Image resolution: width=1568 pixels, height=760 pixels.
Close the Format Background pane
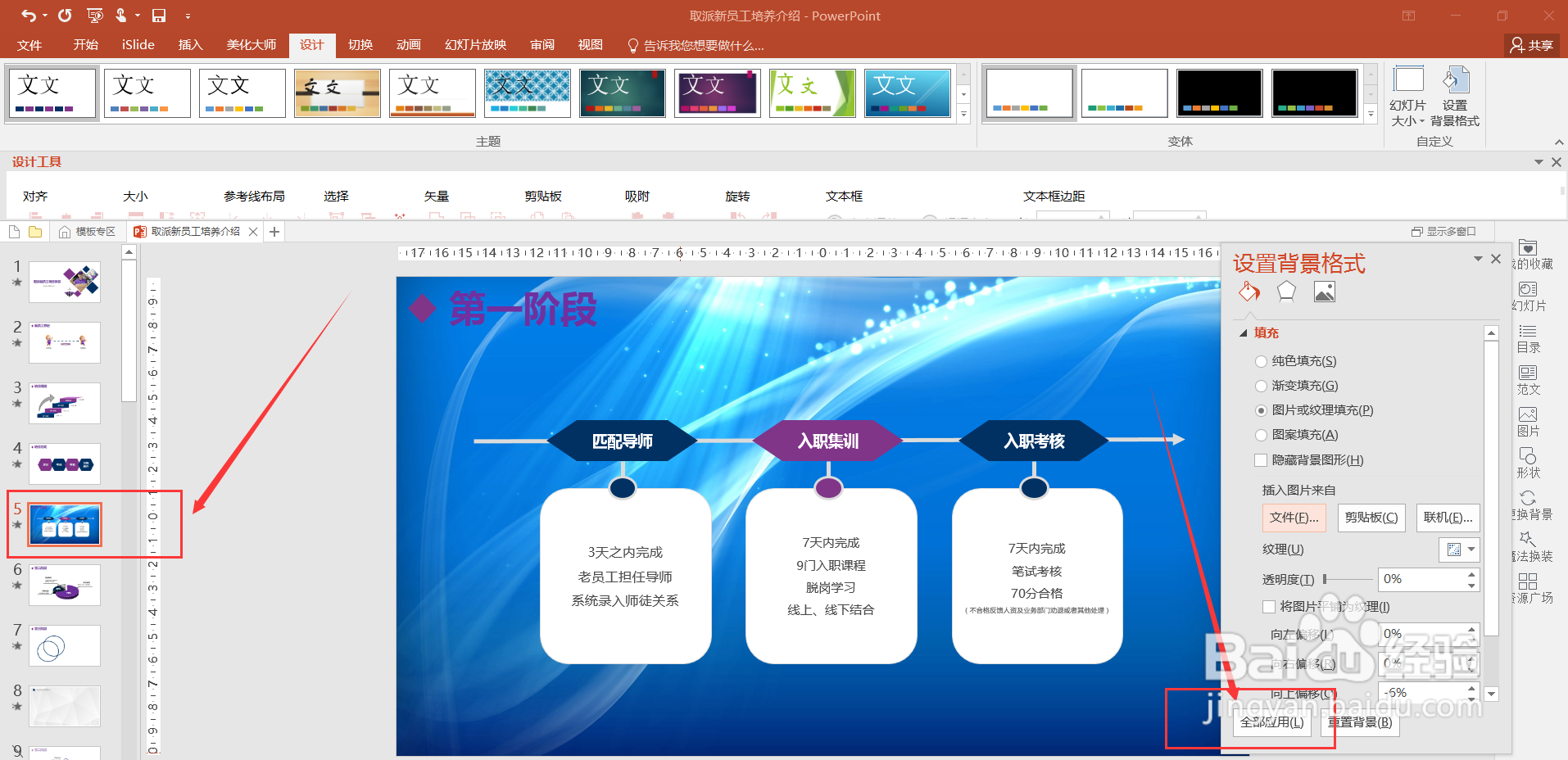tap(1496, 259)
